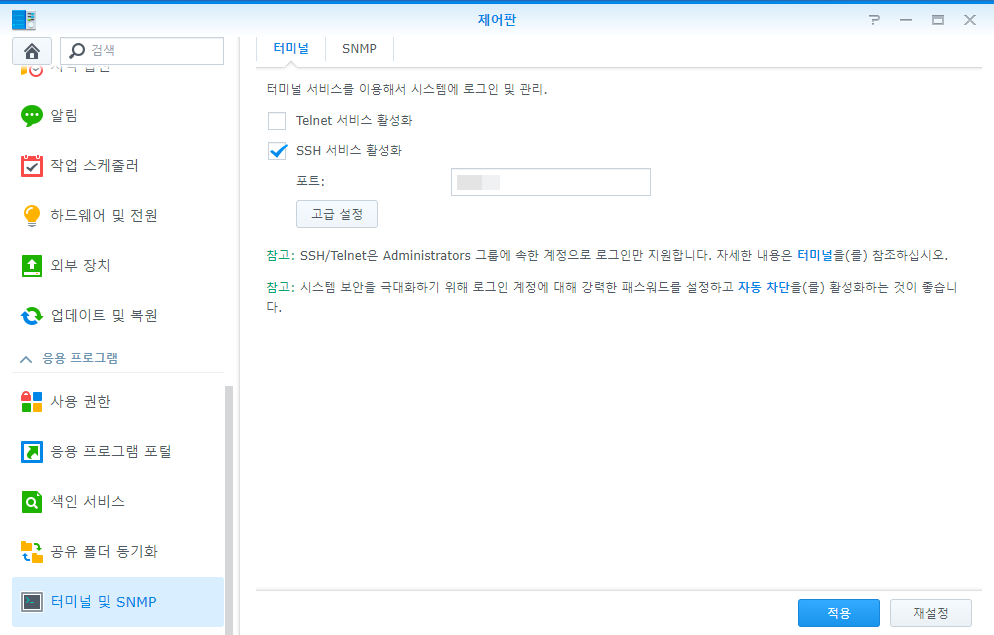This screenshot has height=635, width=994.
Task: Select 공유 폴더 동기화 label
Action: 104,552
